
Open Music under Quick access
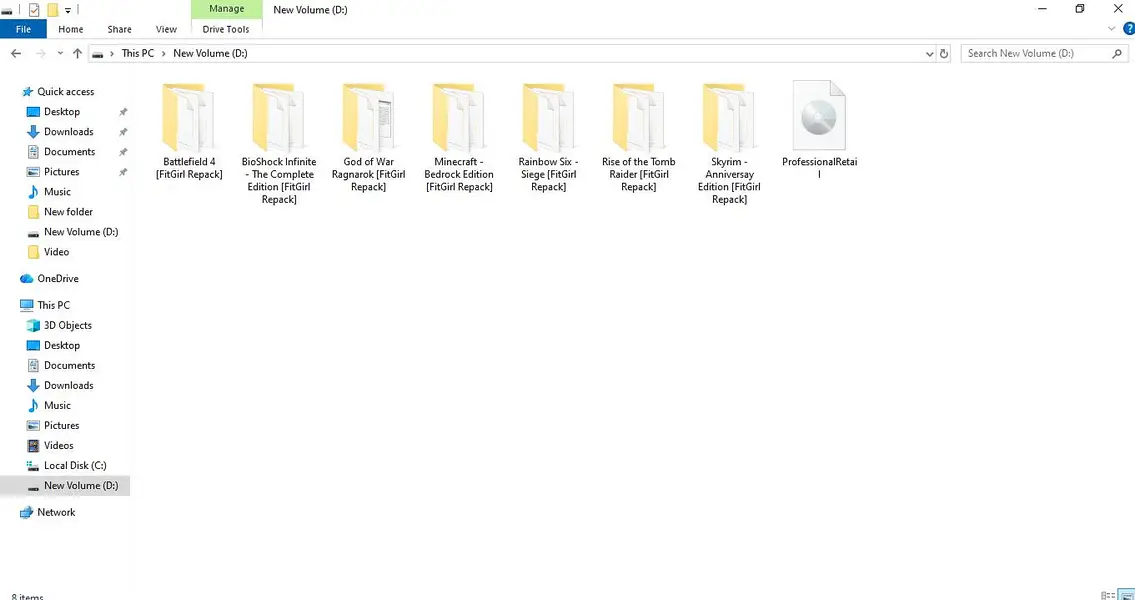coord(57,192)
